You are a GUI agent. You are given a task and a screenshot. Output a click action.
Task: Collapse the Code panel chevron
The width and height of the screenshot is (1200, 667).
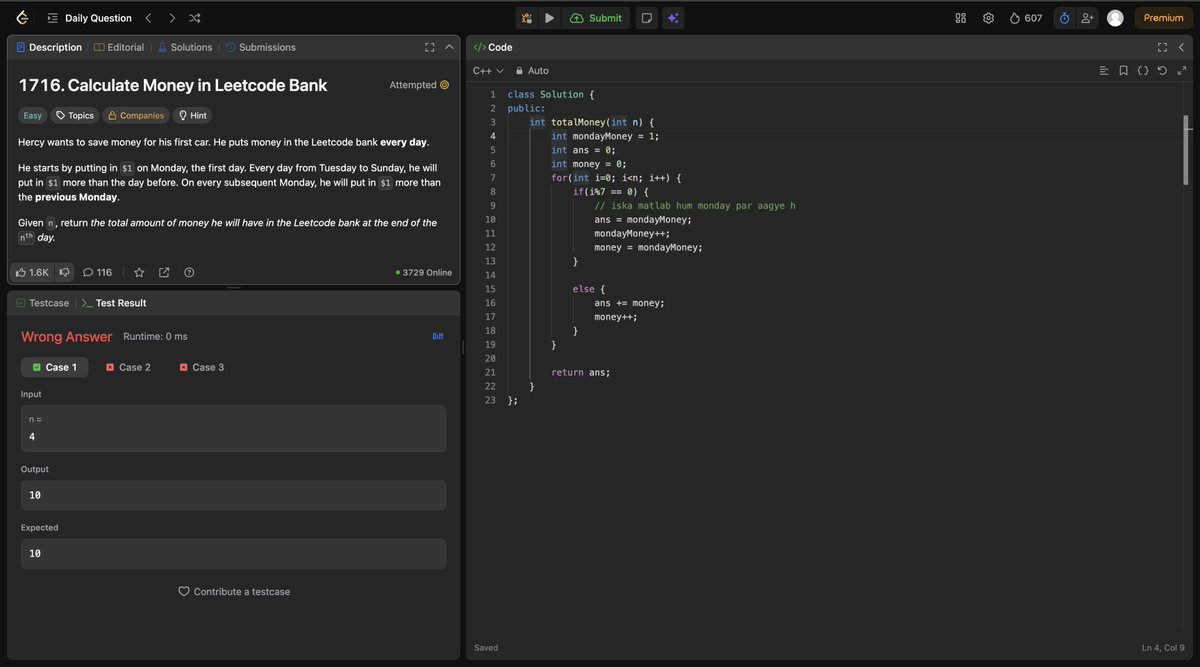(x=1181, y=47)
